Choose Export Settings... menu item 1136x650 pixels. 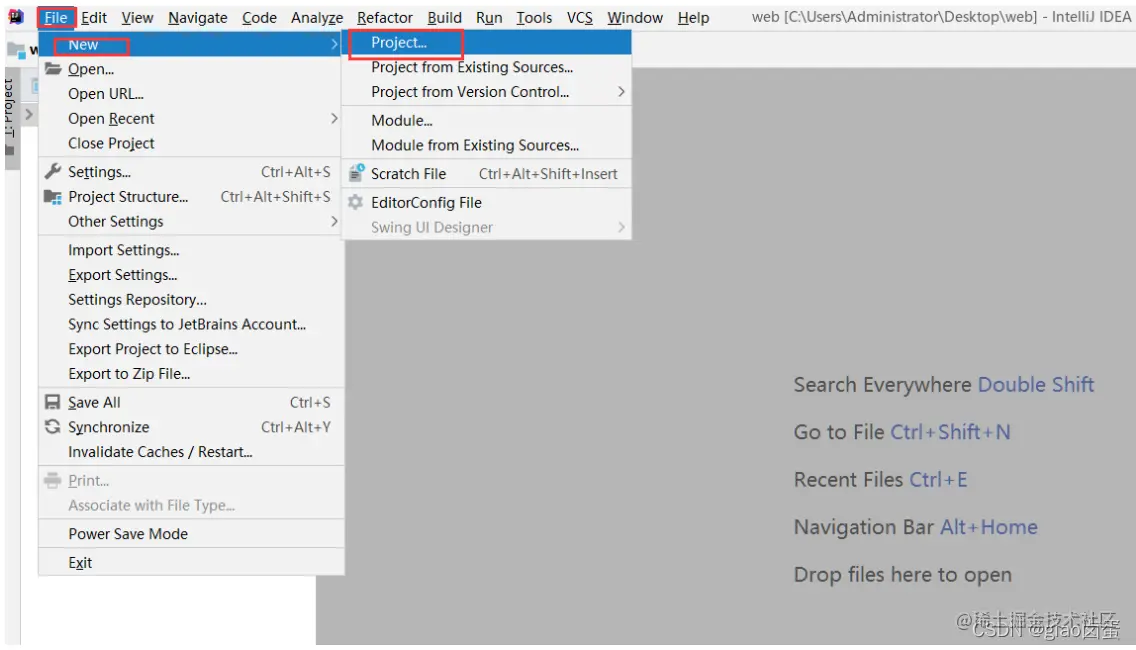click(190, 275)
